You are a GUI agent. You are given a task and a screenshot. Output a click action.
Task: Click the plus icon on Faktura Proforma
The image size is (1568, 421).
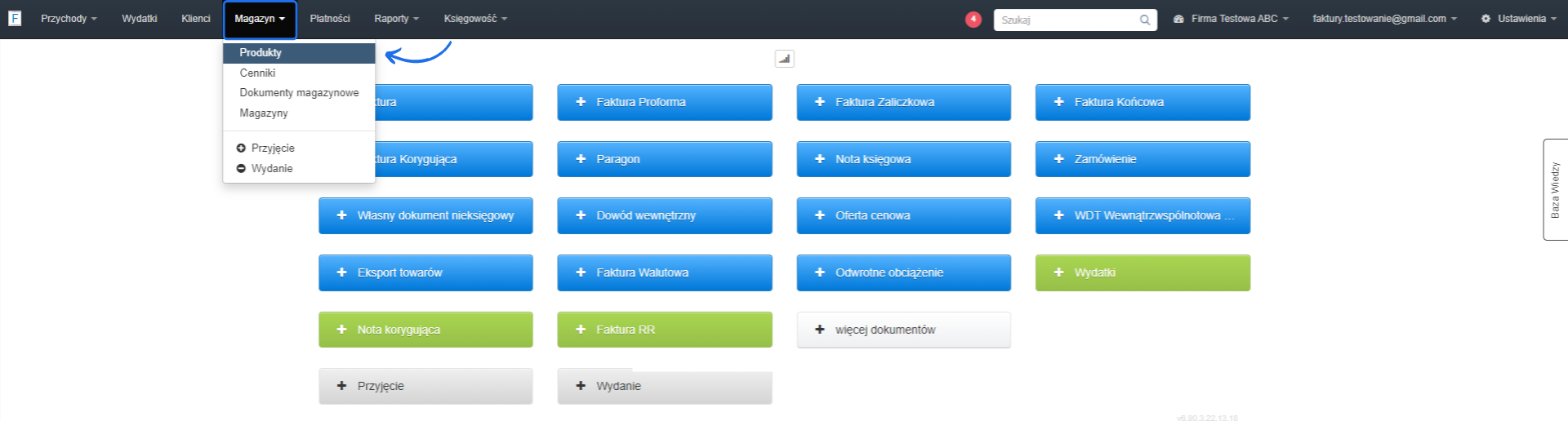pos(581,102)
